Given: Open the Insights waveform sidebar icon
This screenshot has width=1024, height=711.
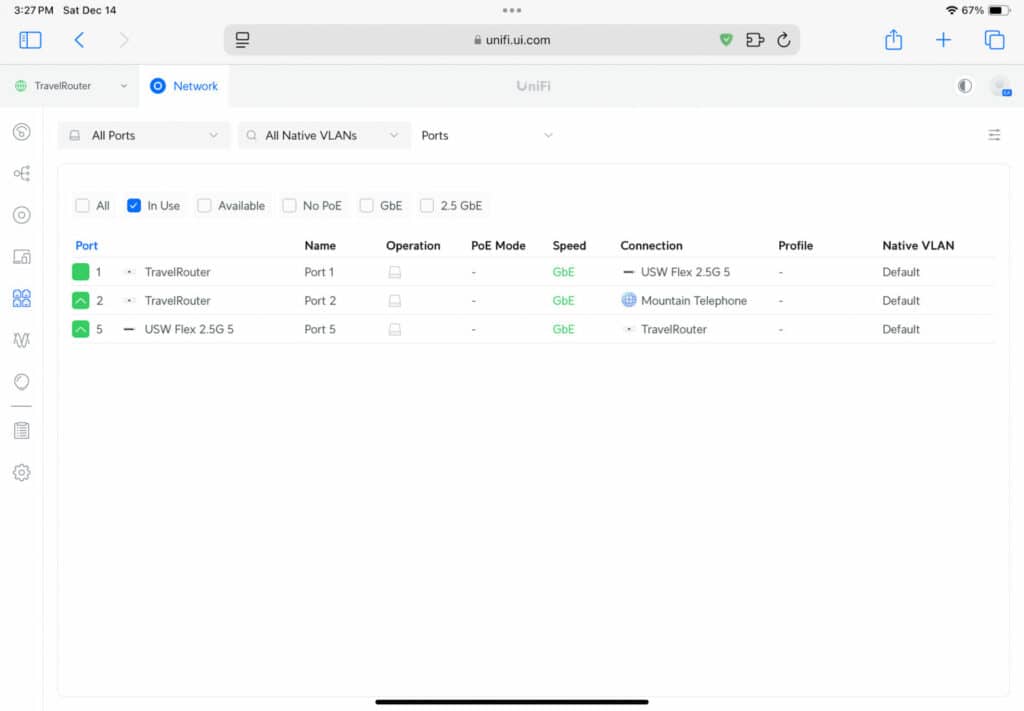Looking at the screenshot, I should [x=22, y=340].
